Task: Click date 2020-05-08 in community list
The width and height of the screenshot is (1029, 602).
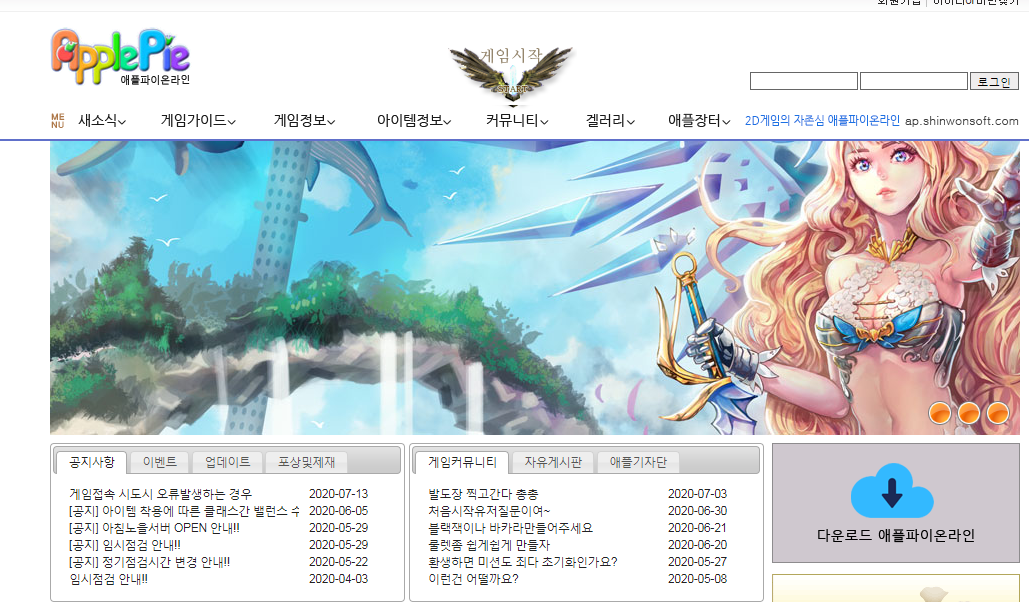Action: click(x=698, y=579)
